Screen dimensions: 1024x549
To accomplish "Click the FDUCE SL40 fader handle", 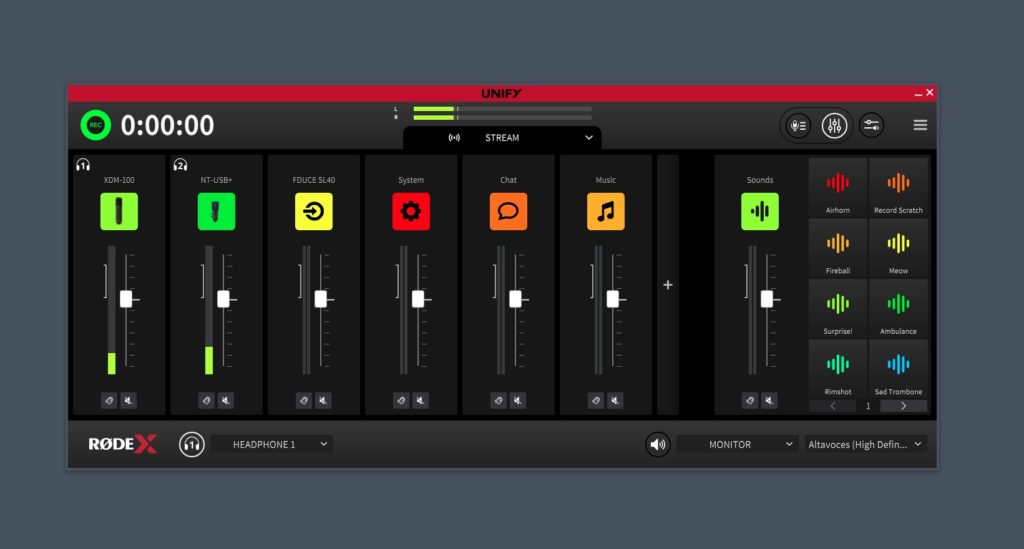I will (321, 299).
